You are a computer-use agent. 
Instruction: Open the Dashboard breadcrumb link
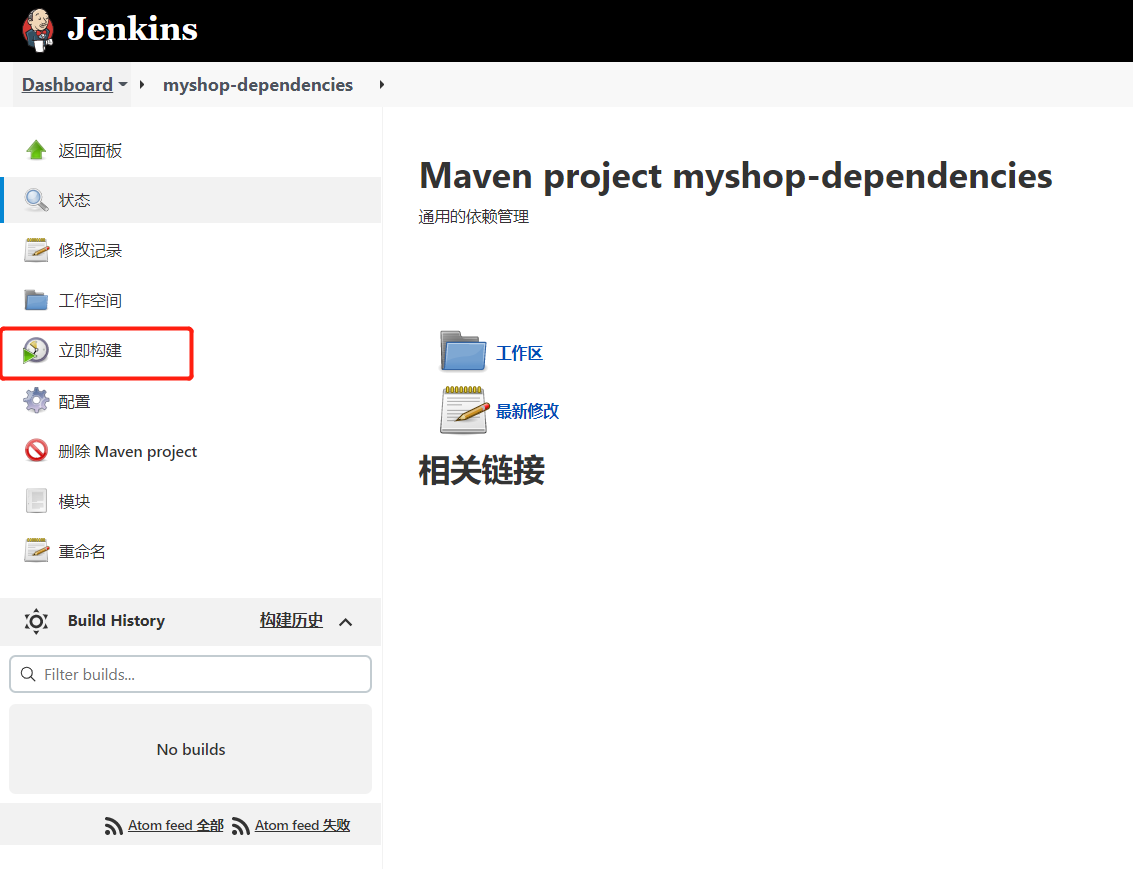point(67,85)
